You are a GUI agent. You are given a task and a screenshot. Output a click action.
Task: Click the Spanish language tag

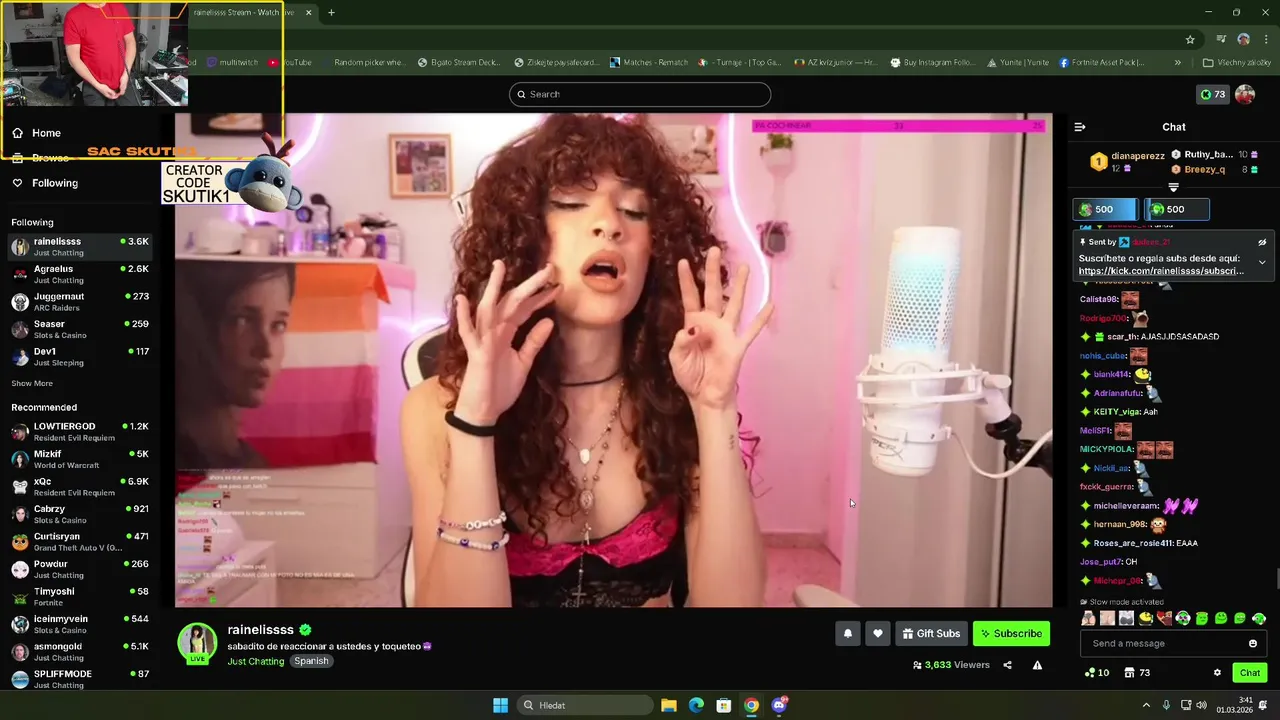311,661
